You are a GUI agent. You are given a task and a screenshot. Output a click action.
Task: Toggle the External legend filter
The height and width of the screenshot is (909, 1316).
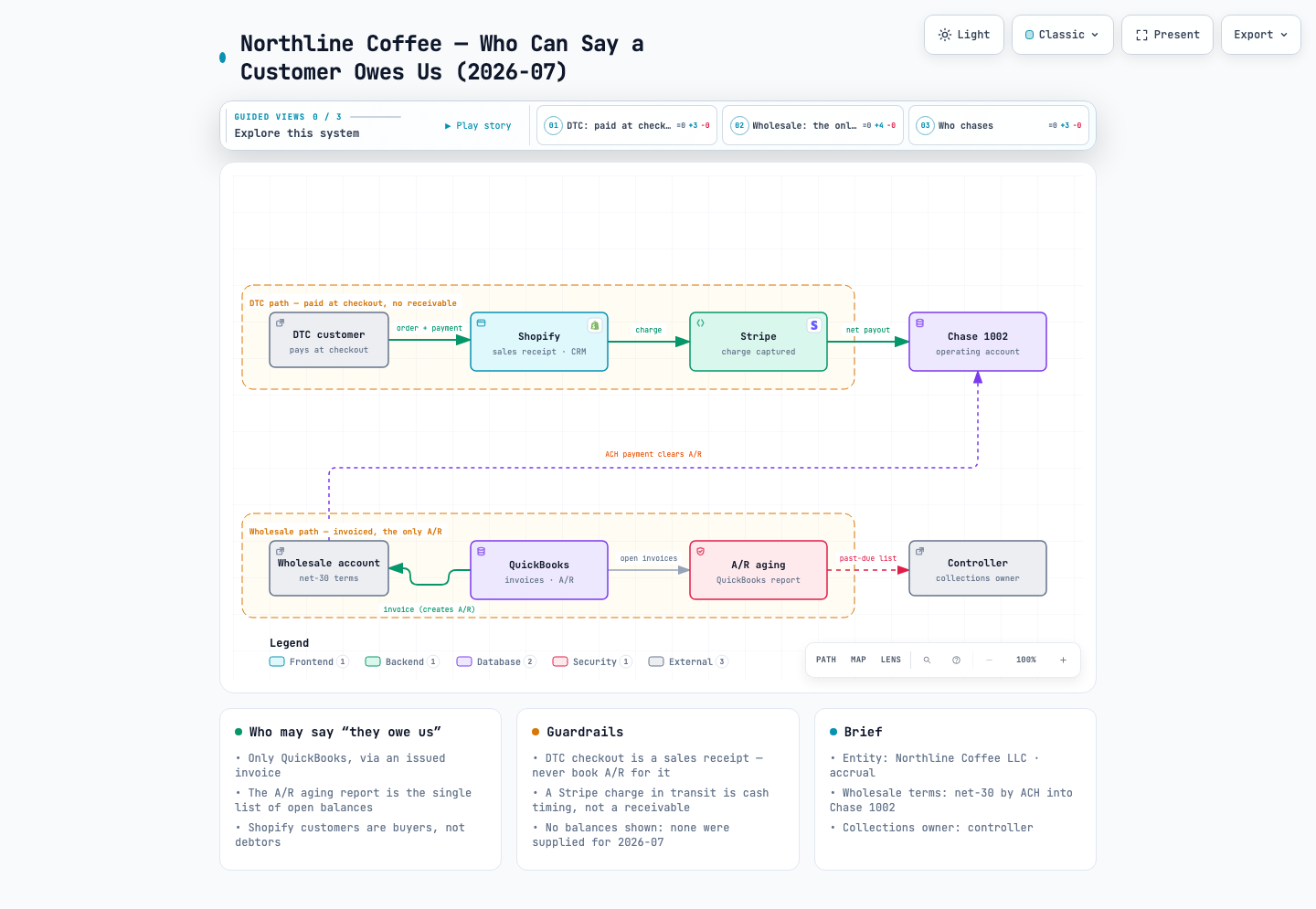tap(688, 662)
